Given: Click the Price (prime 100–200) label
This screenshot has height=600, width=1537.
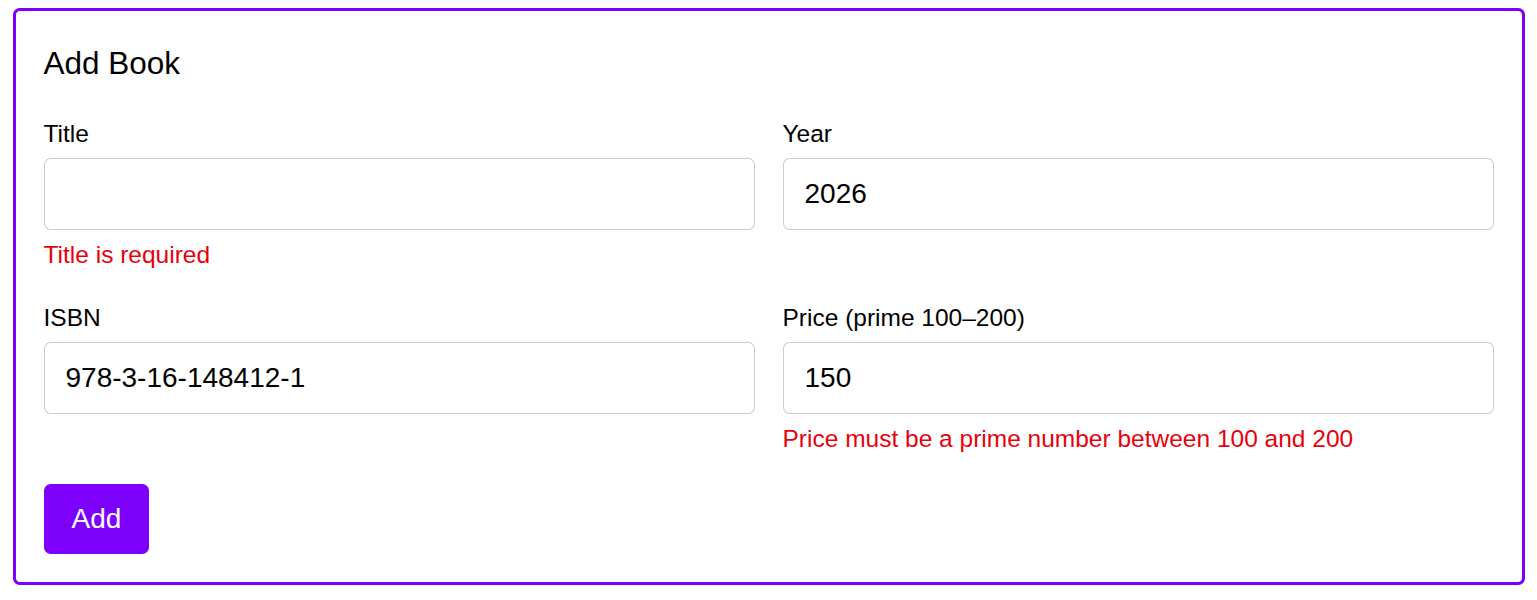Looking at the screenshot, I should point(903,318).
